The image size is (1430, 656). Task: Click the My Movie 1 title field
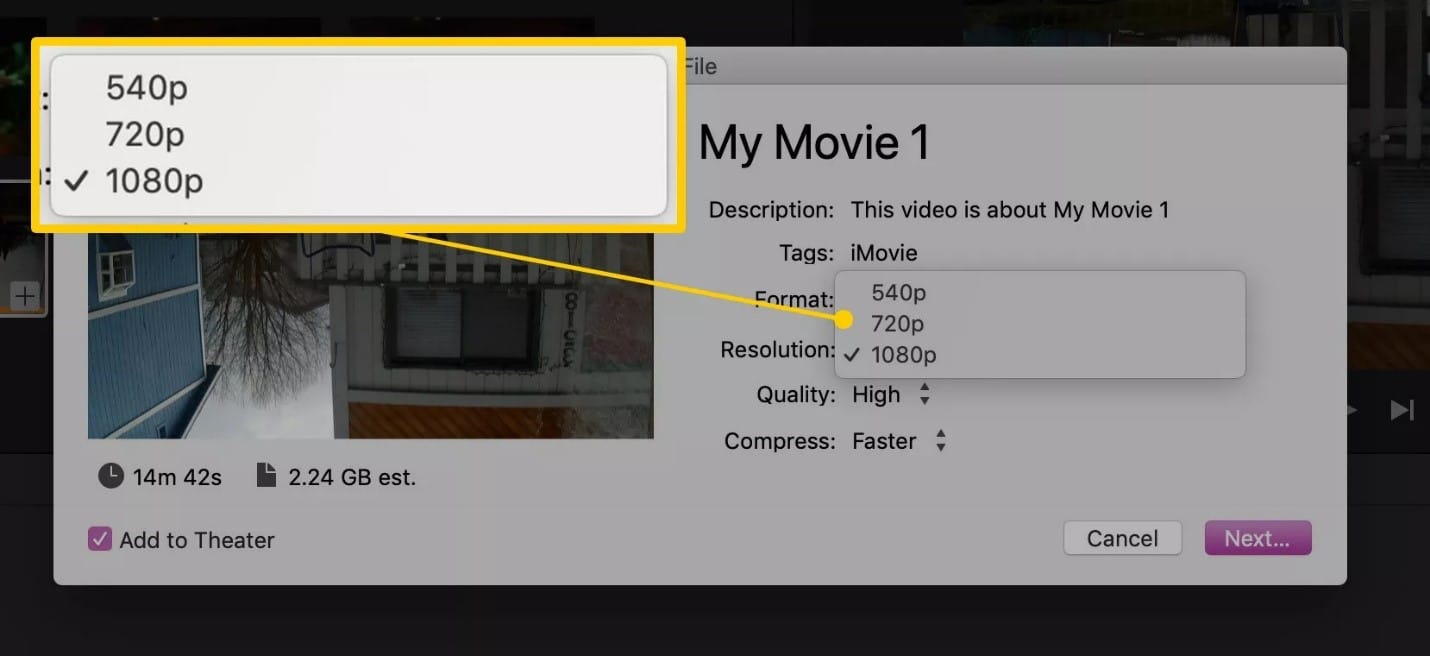(x=815, y=142)
